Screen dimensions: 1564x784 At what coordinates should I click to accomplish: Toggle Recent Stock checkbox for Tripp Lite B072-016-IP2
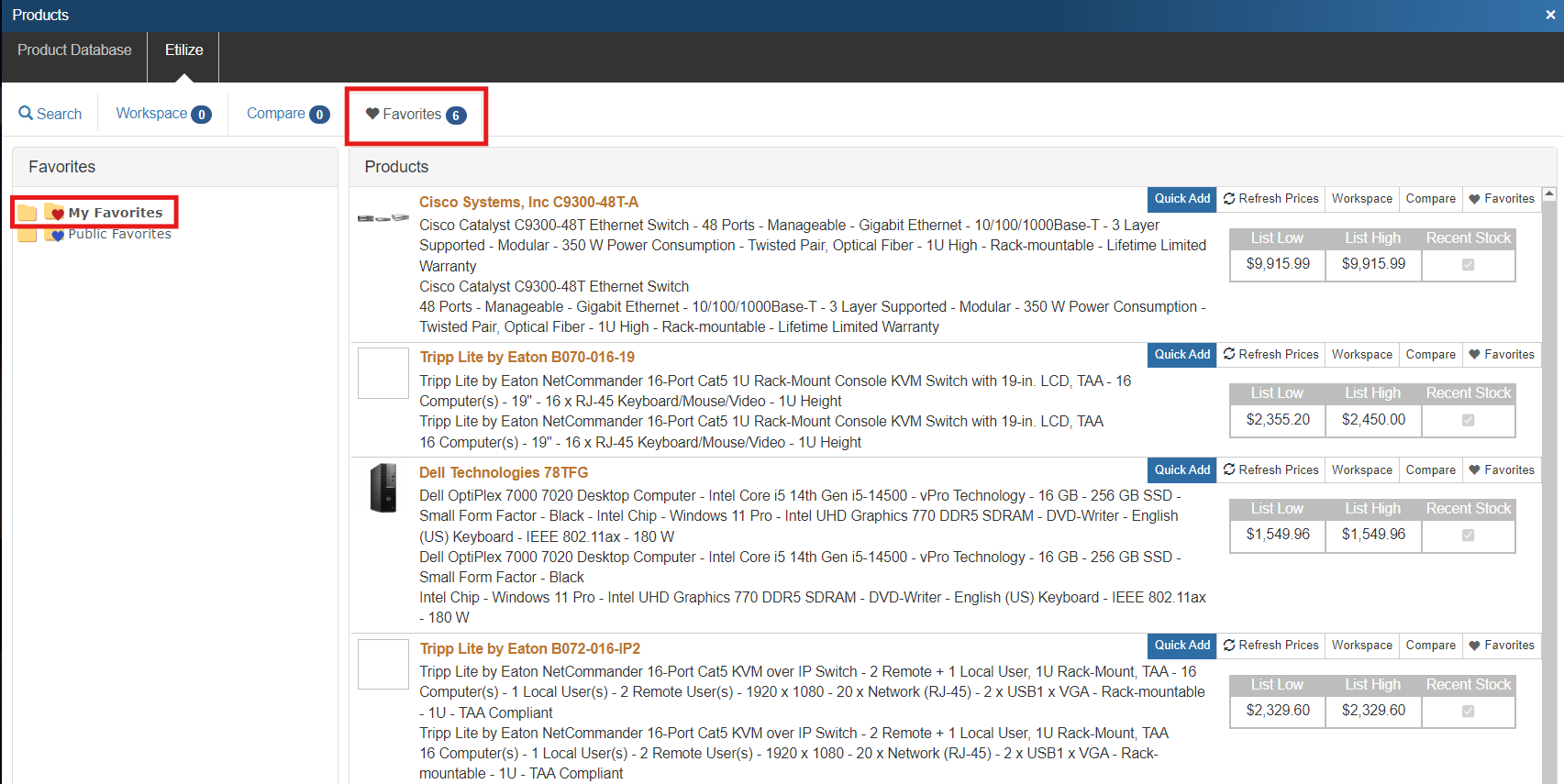(1468, 711)
